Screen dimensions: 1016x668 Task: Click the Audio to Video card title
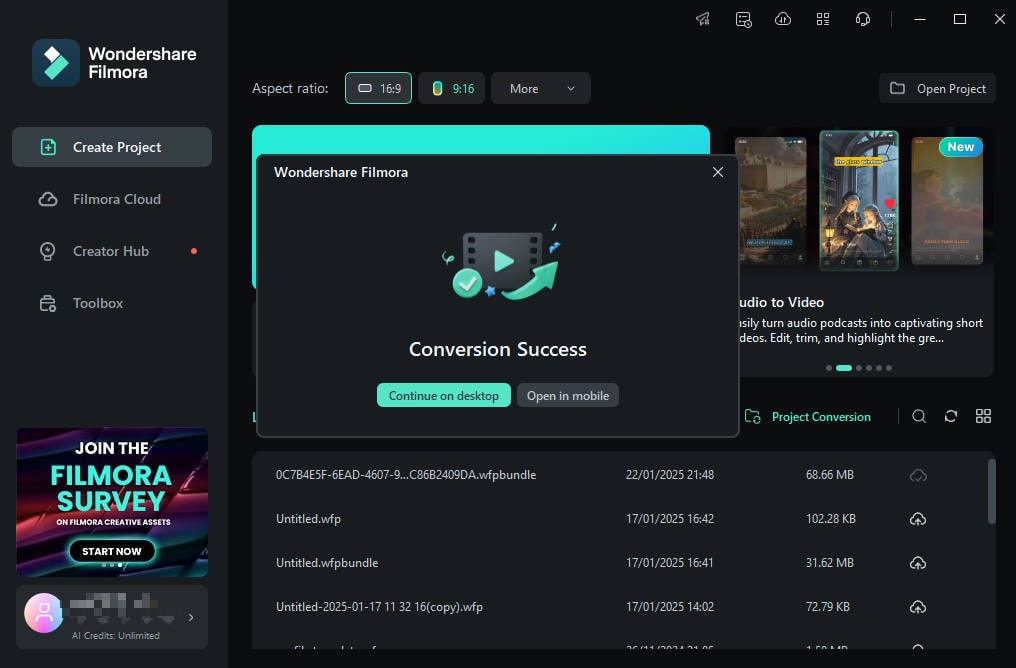tap(781, 302)
